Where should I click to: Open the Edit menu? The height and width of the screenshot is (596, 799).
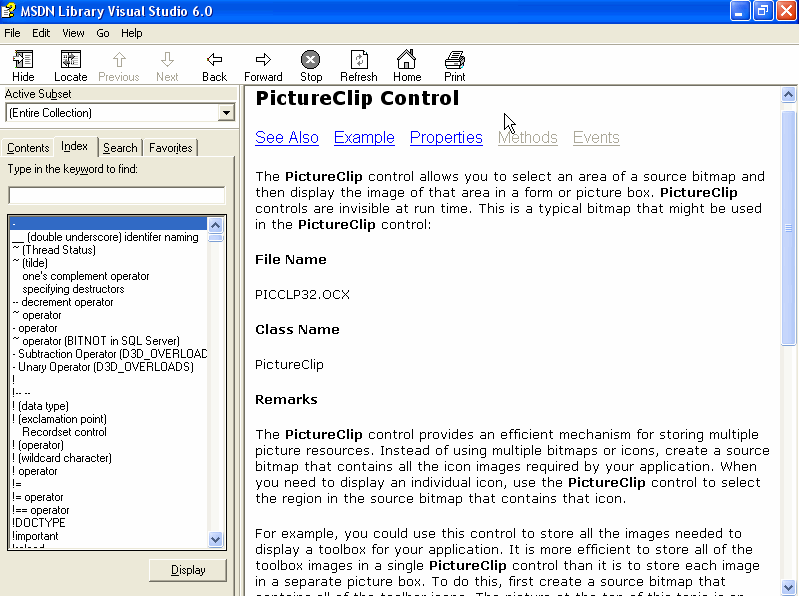click(41, 33)
